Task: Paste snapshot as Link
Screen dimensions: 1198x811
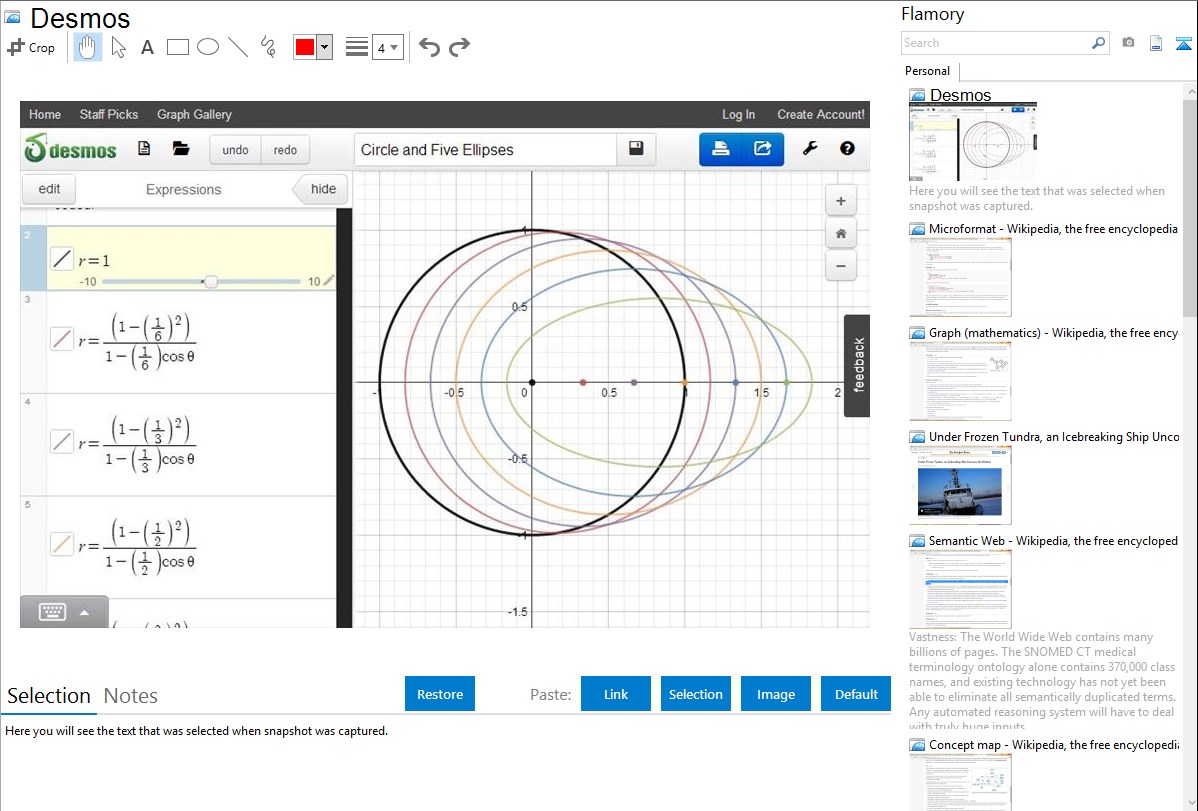Action: click(616, 693)
